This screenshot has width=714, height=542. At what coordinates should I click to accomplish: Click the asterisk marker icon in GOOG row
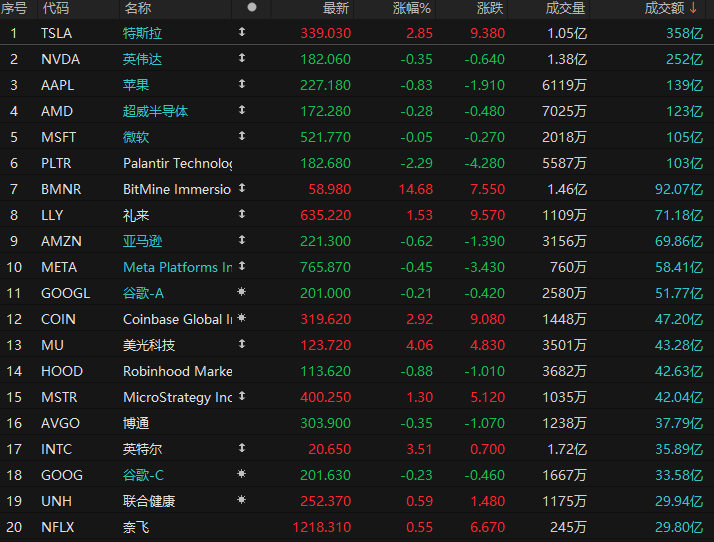pyautogui.click(x=242, y=474)
